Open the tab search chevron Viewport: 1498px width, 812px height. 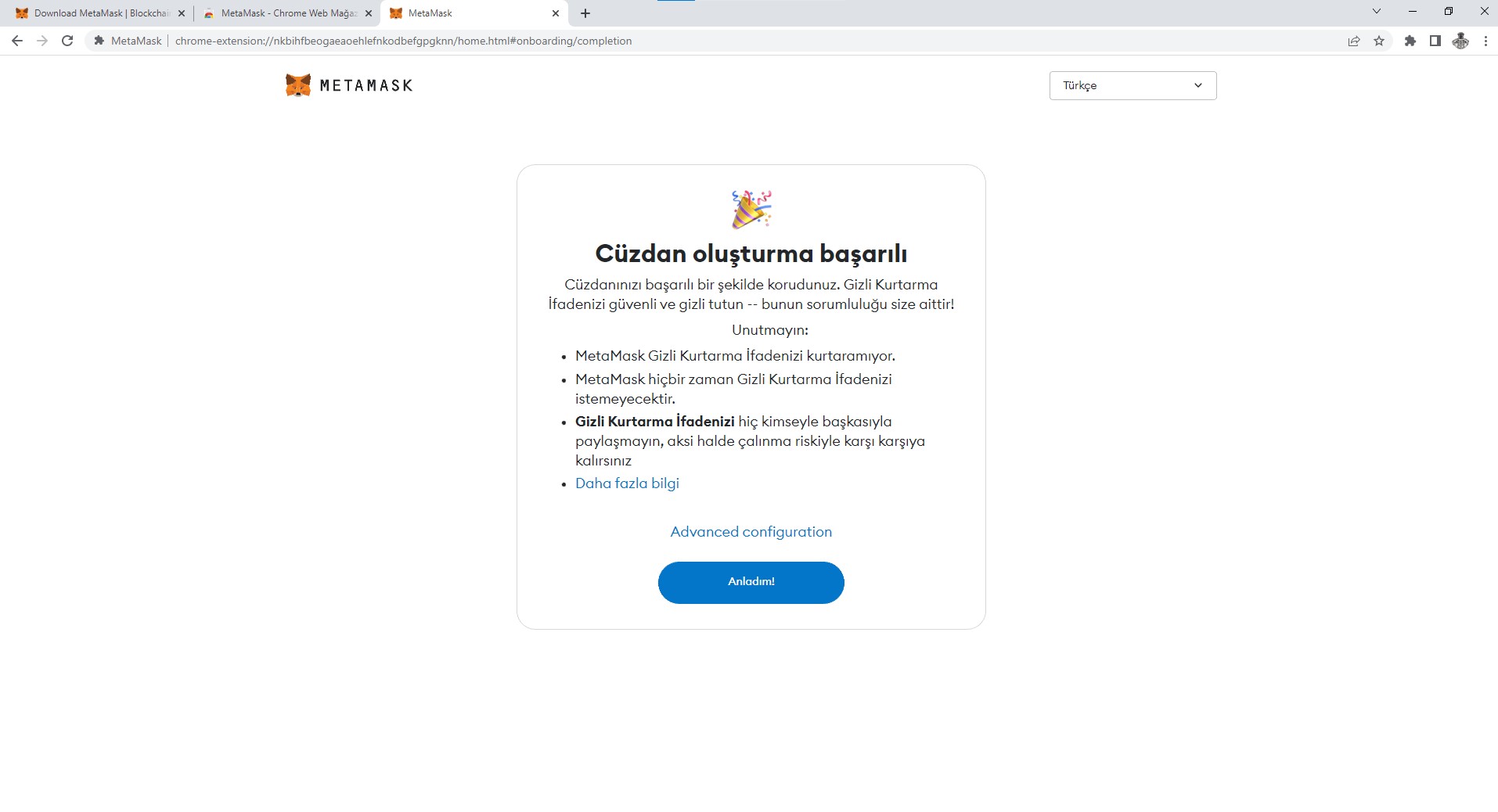1377,12
